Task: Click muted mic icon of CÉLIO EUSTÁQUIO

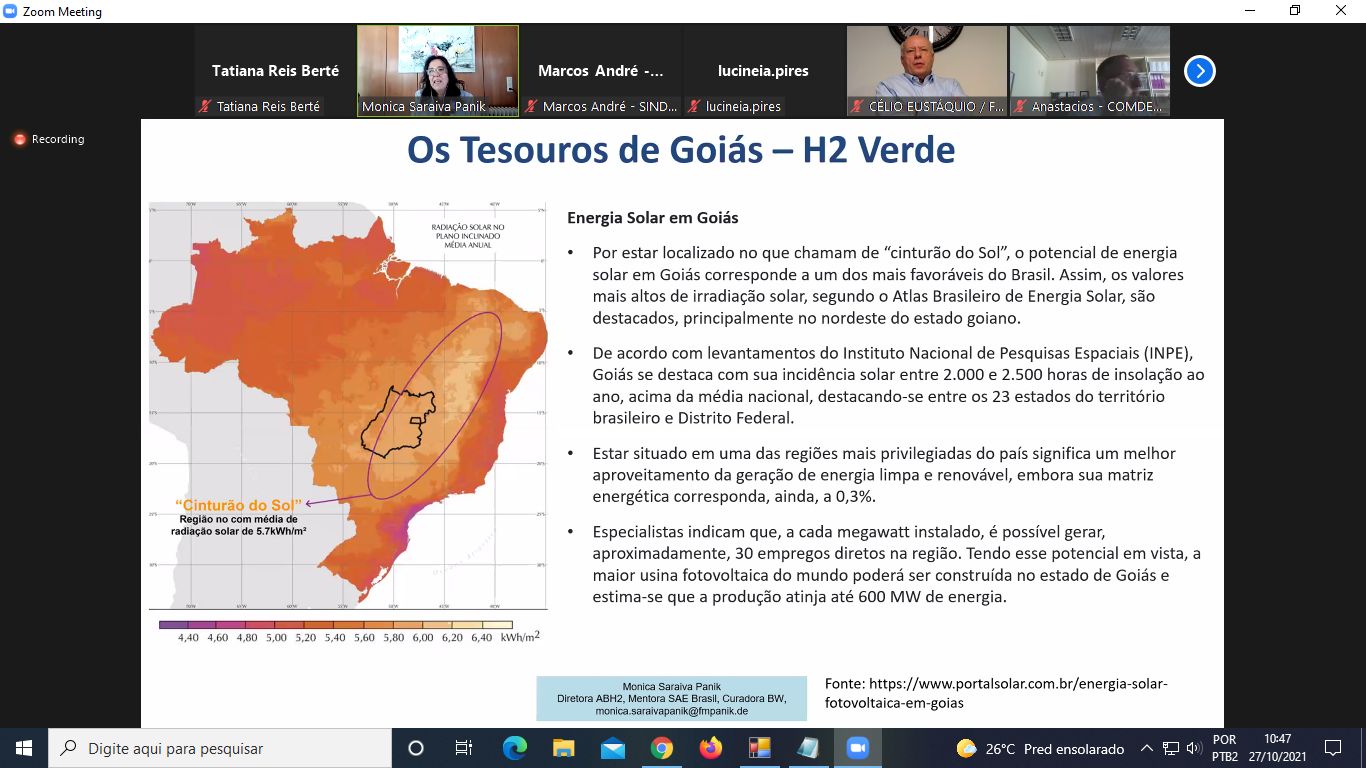Action: [x=857, y=106]
